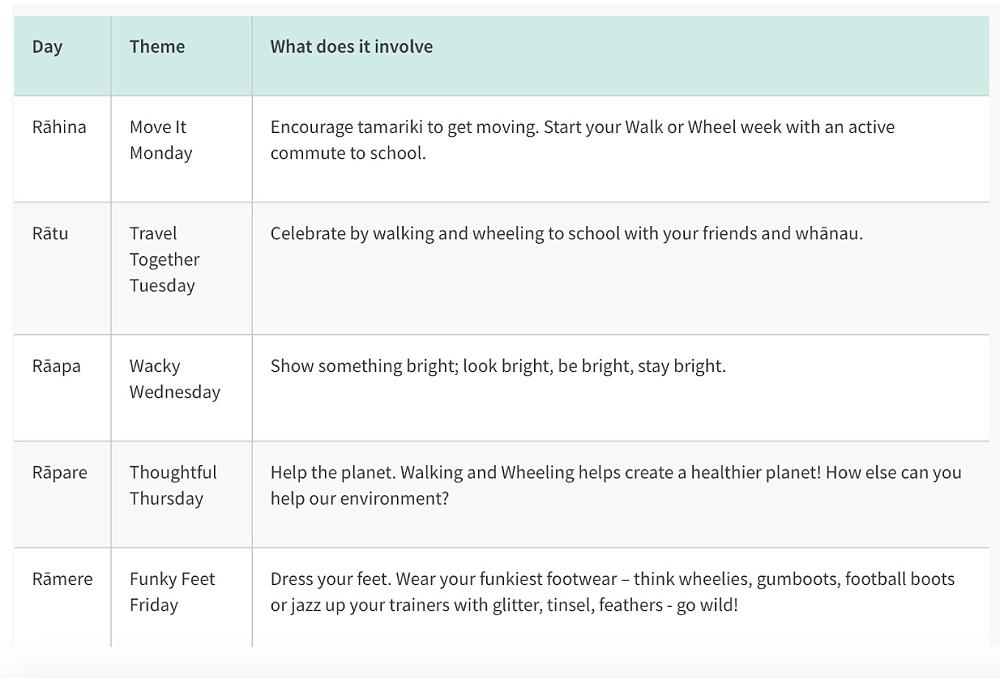Viewport: 1000px width, 678px height.
Task: Select the Rāapa day cell
Action: (x=56, y=366)
